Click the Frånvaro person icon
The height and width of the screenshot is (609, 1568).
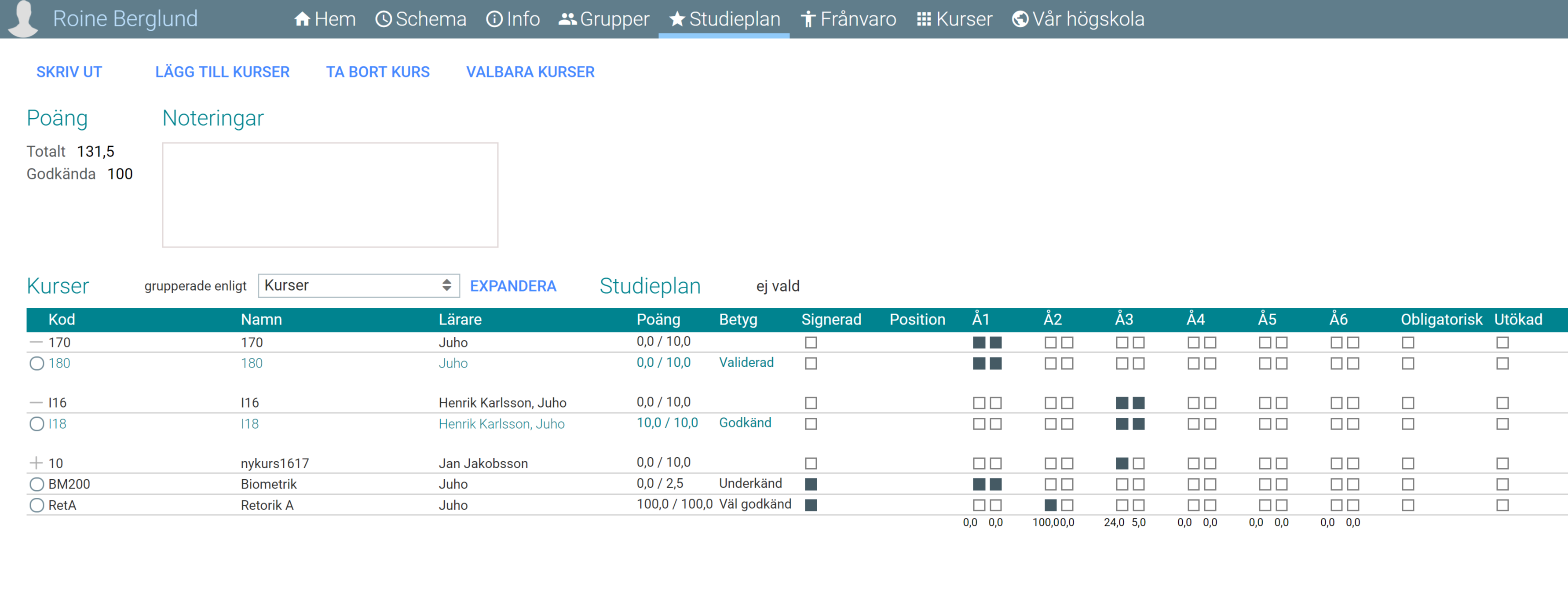[x=808, y=19]
